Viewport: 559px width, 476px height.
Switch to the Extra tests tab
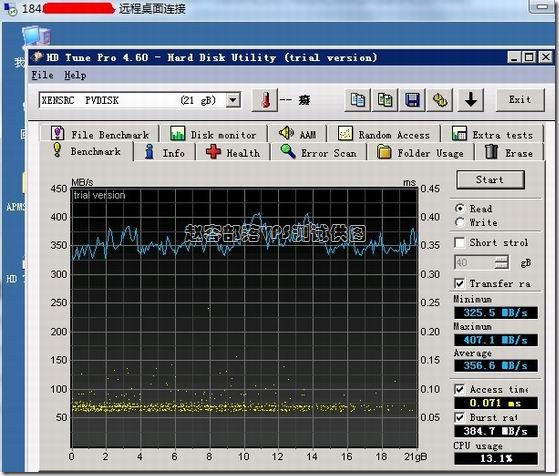click(x=492, y=134)
